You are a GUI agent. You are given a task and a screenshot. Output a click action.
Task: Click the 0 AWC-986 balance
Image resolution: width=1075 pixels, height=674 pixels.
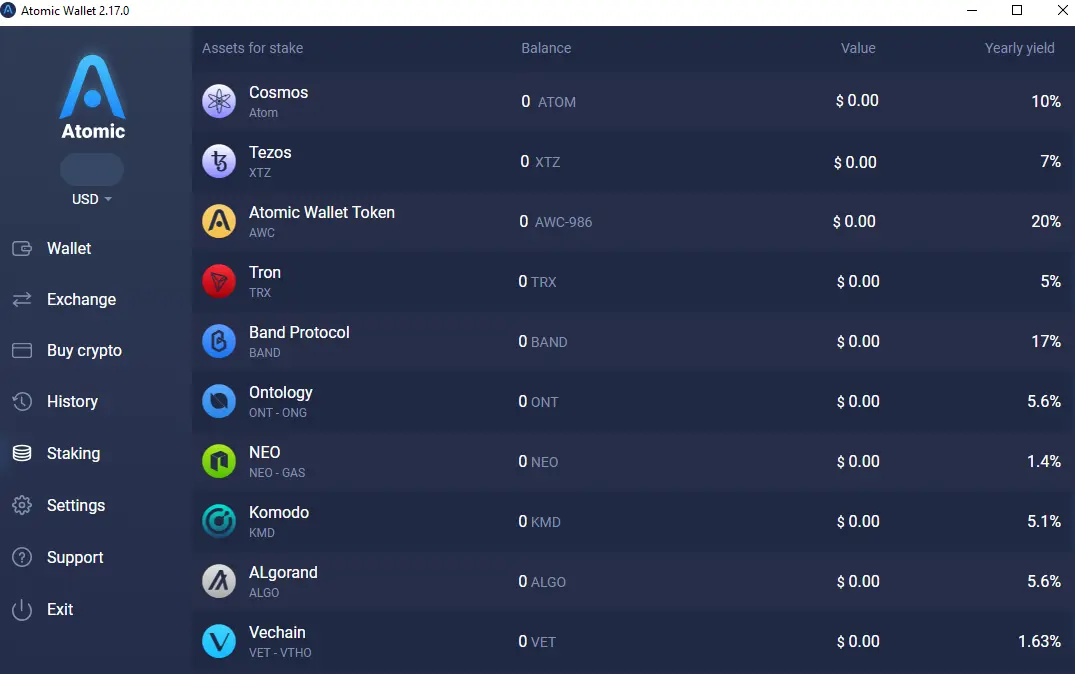pos(556,221)
